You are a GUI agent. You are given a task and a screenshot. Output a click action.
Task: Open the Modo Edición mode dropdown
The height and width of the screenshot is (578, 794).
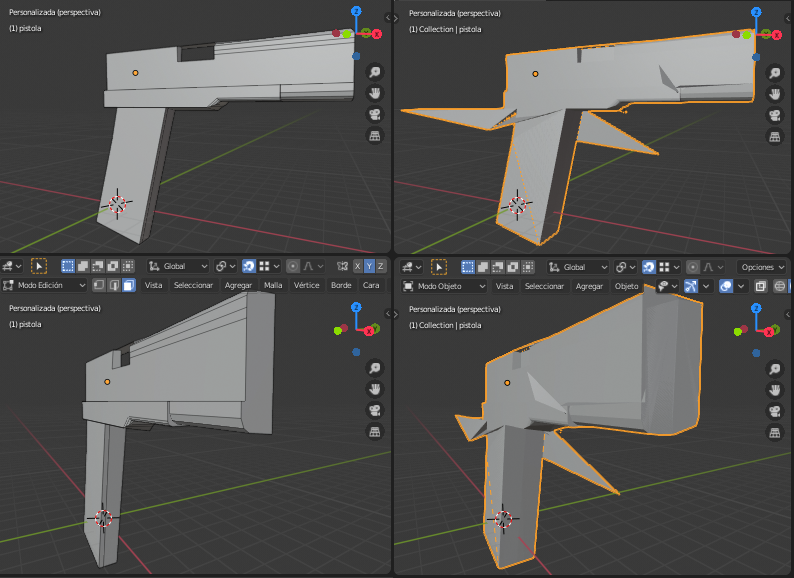(x=45, y=285)
